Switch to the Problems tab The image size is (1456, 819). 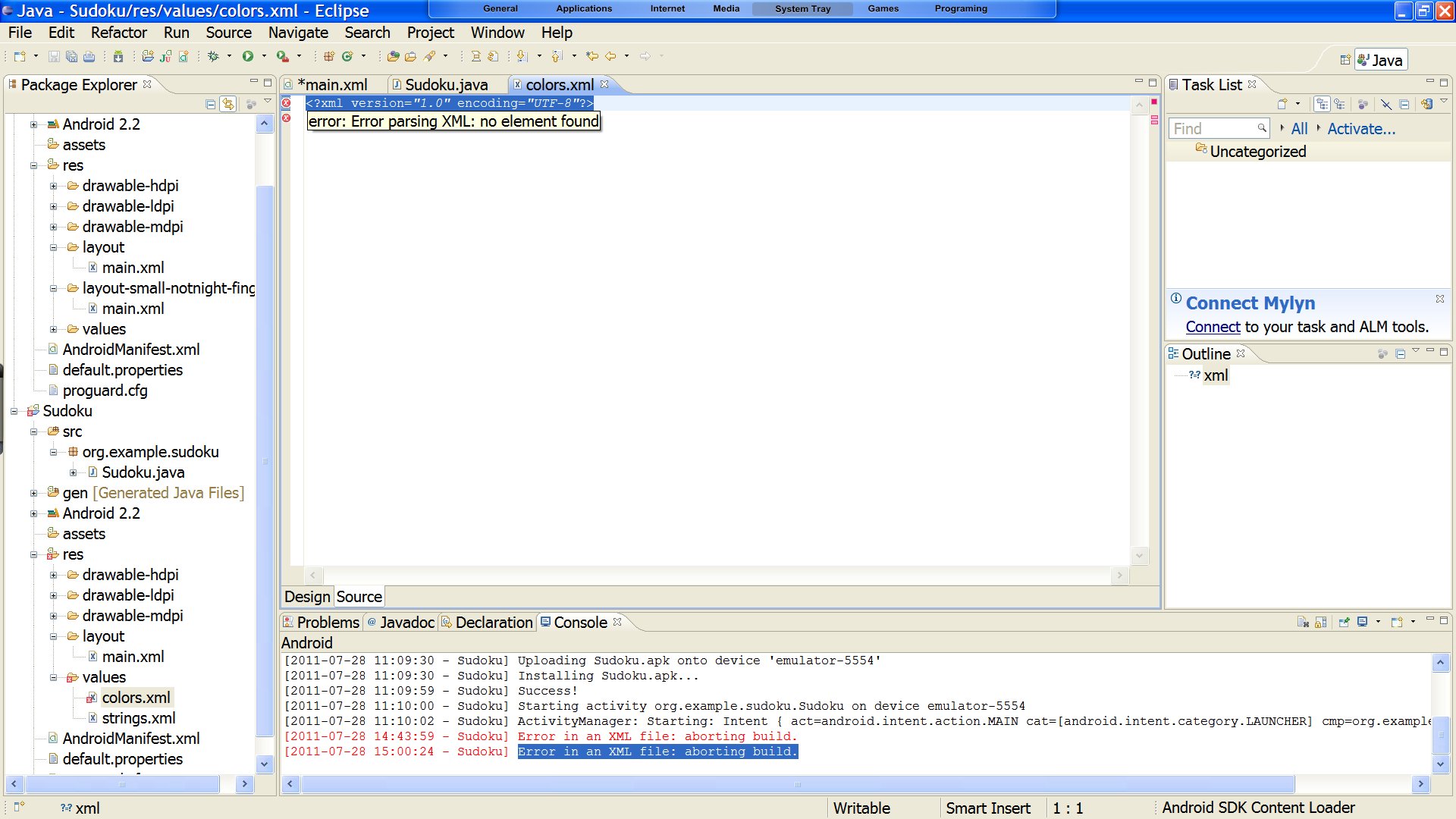[321, 623]
